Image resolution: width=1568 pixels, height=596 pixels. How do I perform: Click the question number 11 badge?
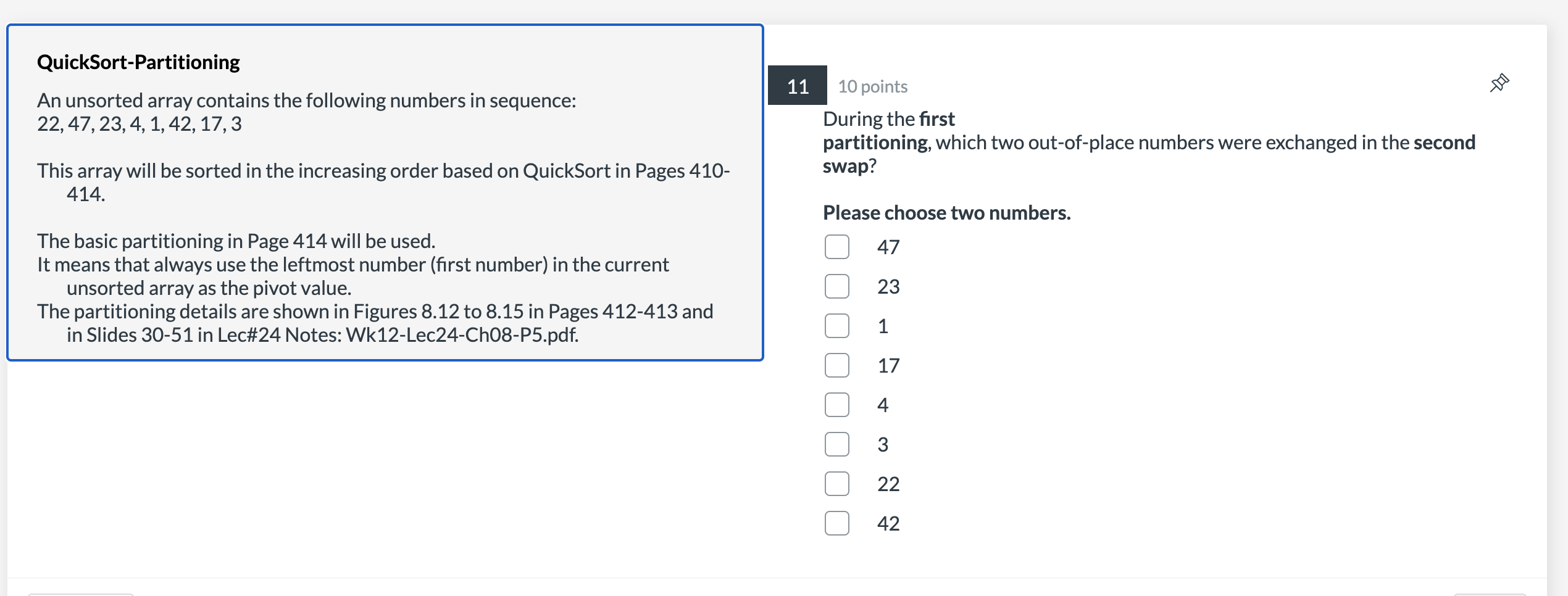coord(798,85)
